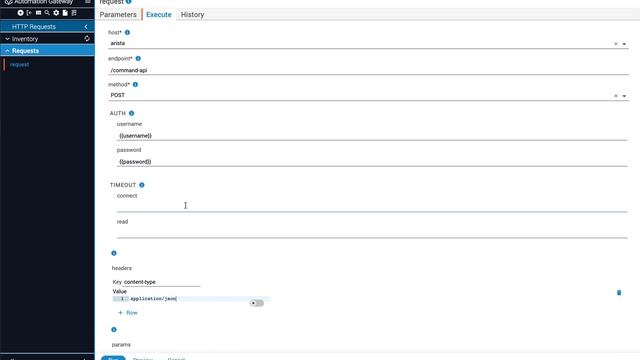Click info icon next to endpoint label

(x=138, y=58)
